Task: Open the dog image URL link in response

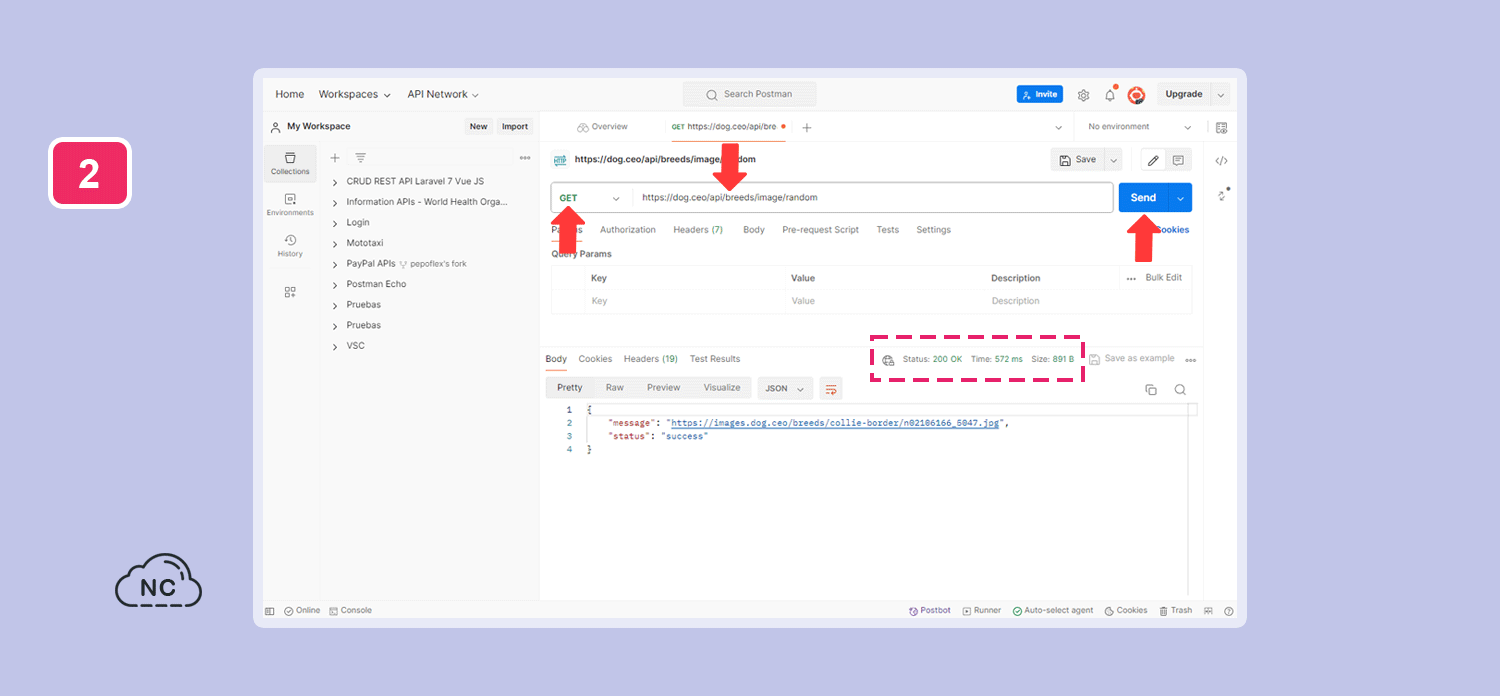Action: (835, 423)
